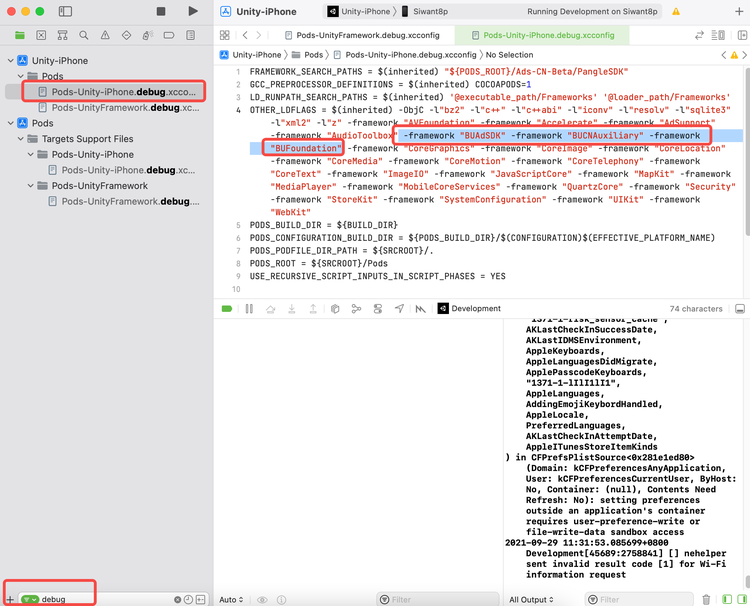Click the Targets Support Files folder label
Screen dimensions: 750x606
(x=88, y=139)
